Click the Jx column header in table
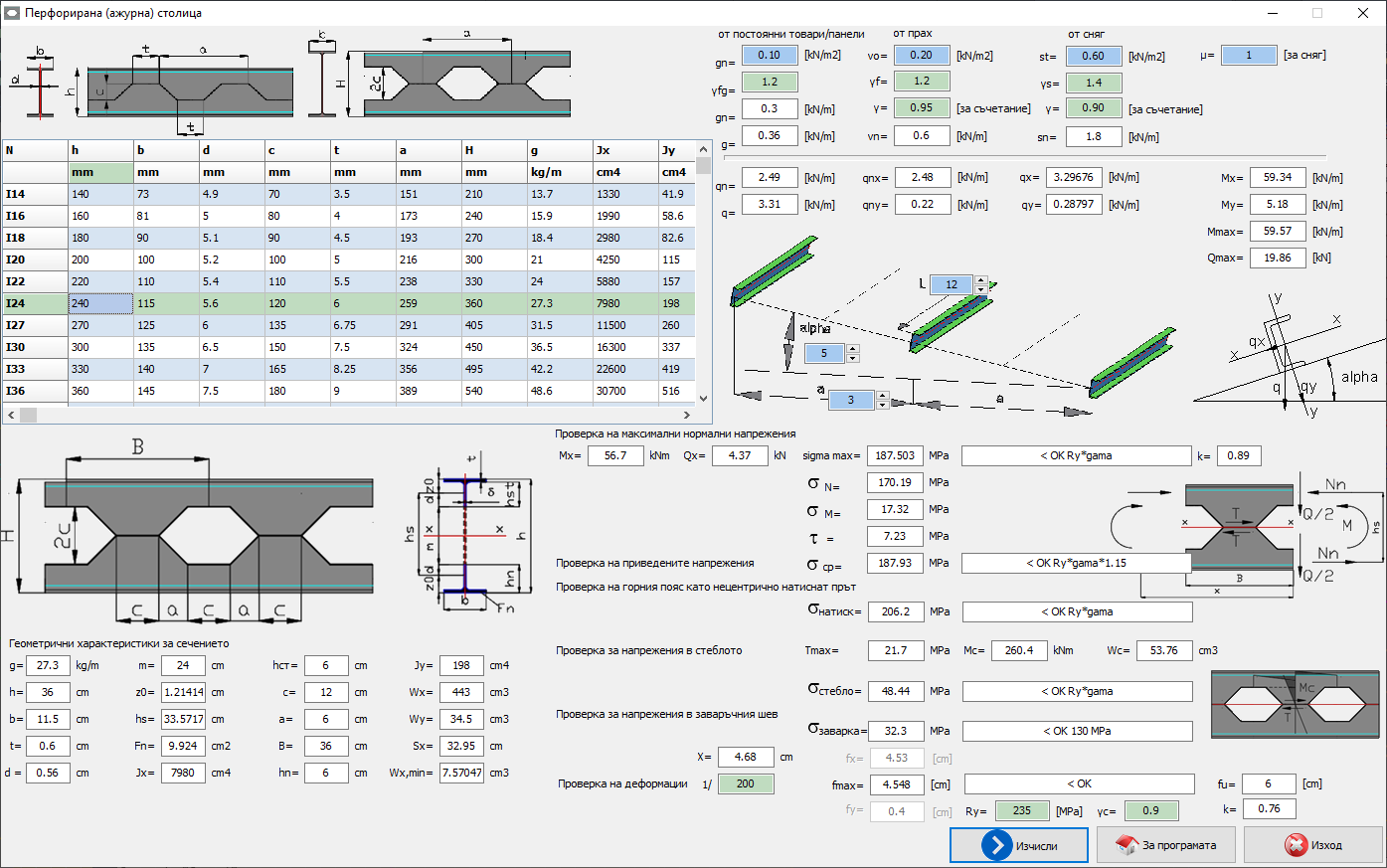This screenshot has width=1387, height=868. click(624, 150)
